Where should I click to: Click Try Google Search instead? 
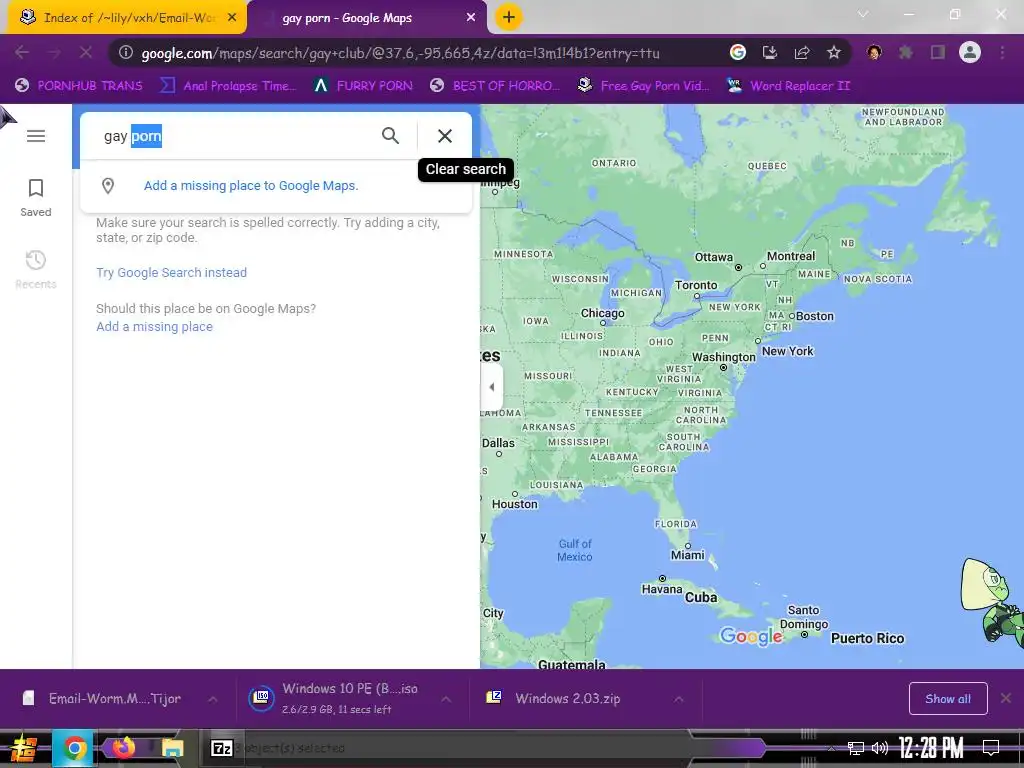coord(171,272)
